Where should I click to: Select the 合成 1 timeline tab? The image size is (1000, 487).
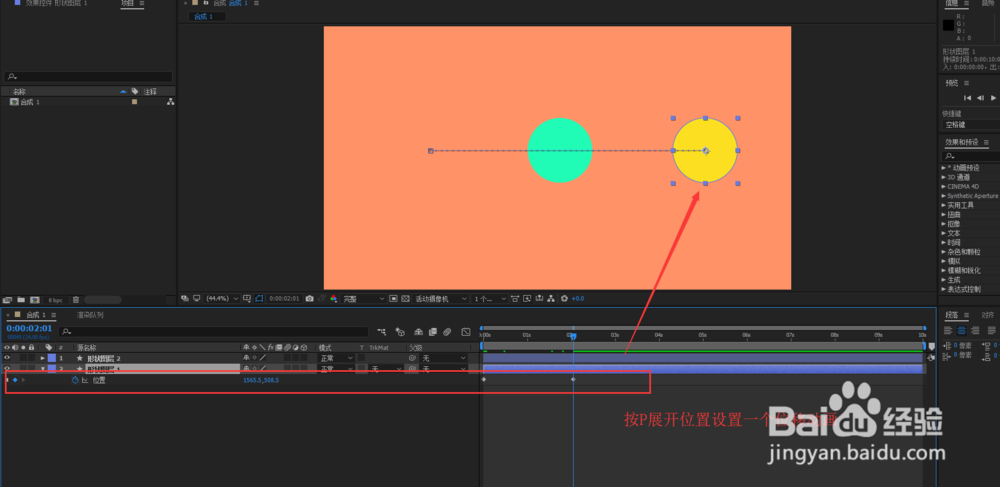[x=36, y=315]
